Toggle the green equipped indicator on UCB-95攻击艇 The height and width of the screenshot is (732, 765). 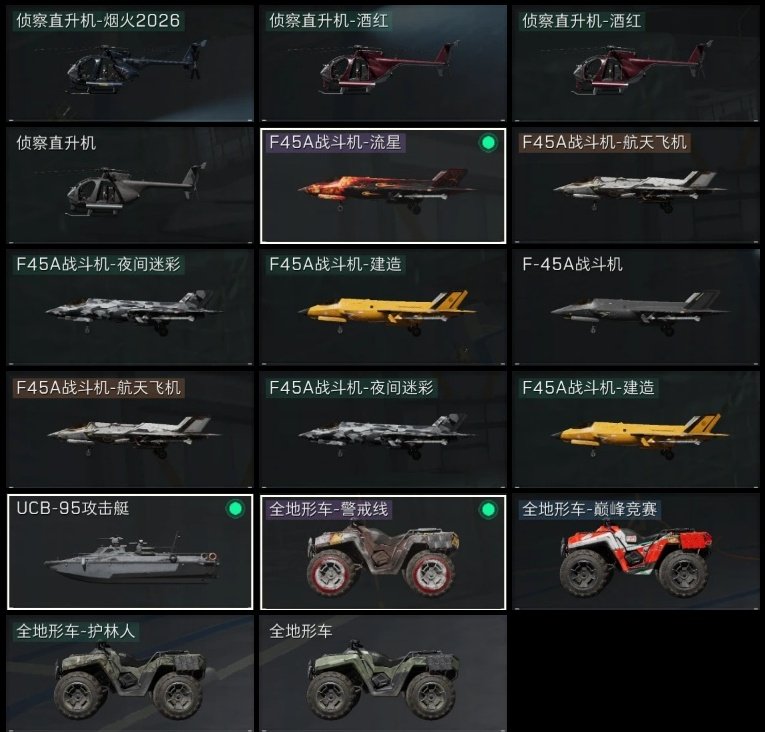pos(235,509)
